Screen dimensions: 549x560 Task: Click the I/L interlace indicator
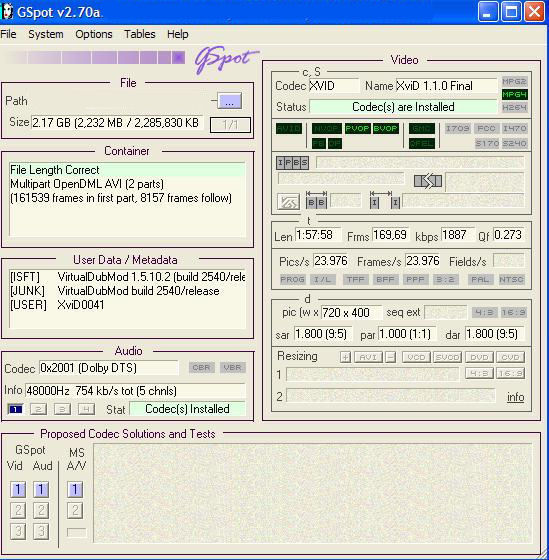point(322,279)
